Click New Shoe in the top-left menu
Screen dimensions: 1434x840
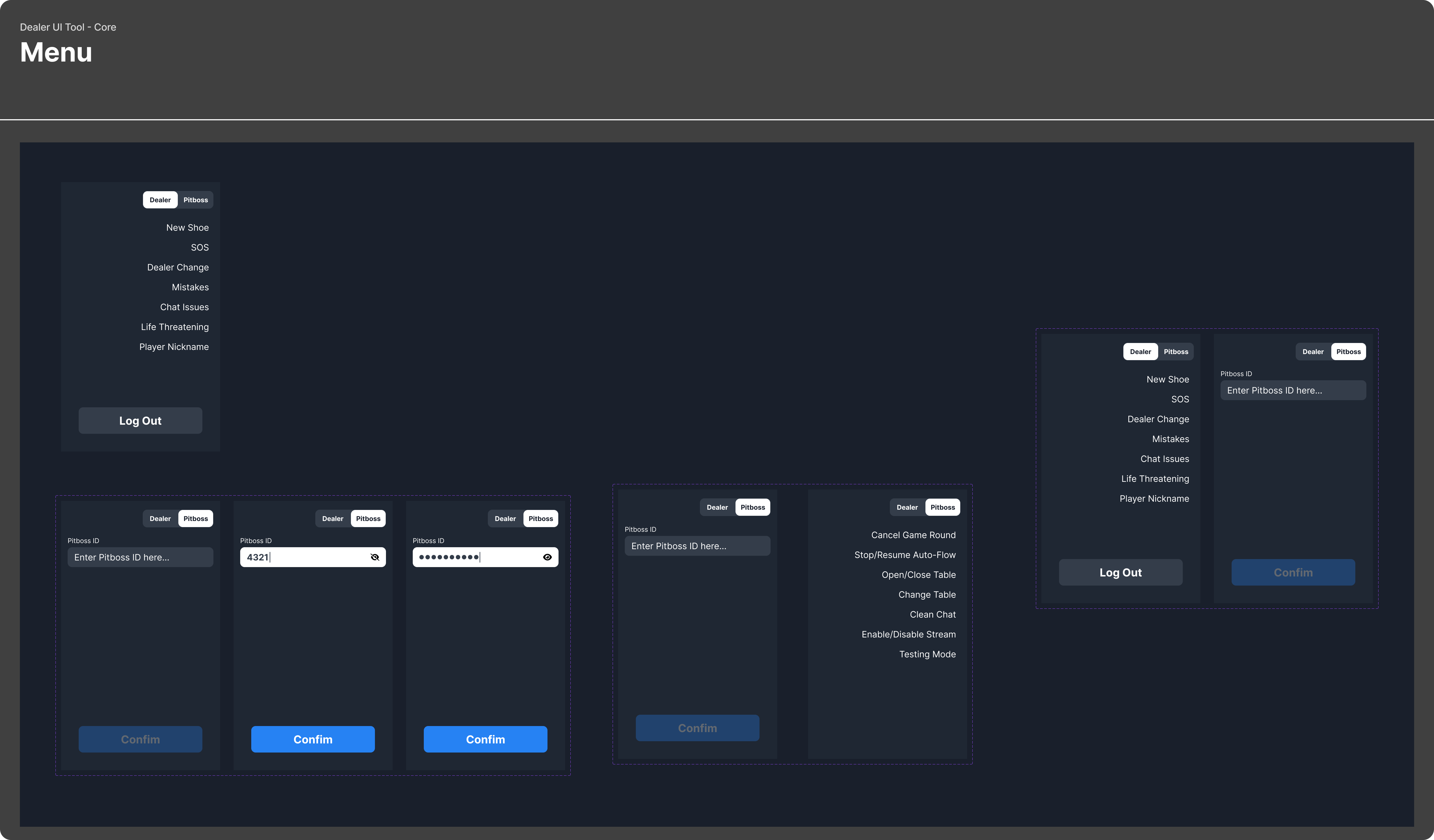(187, 227)
